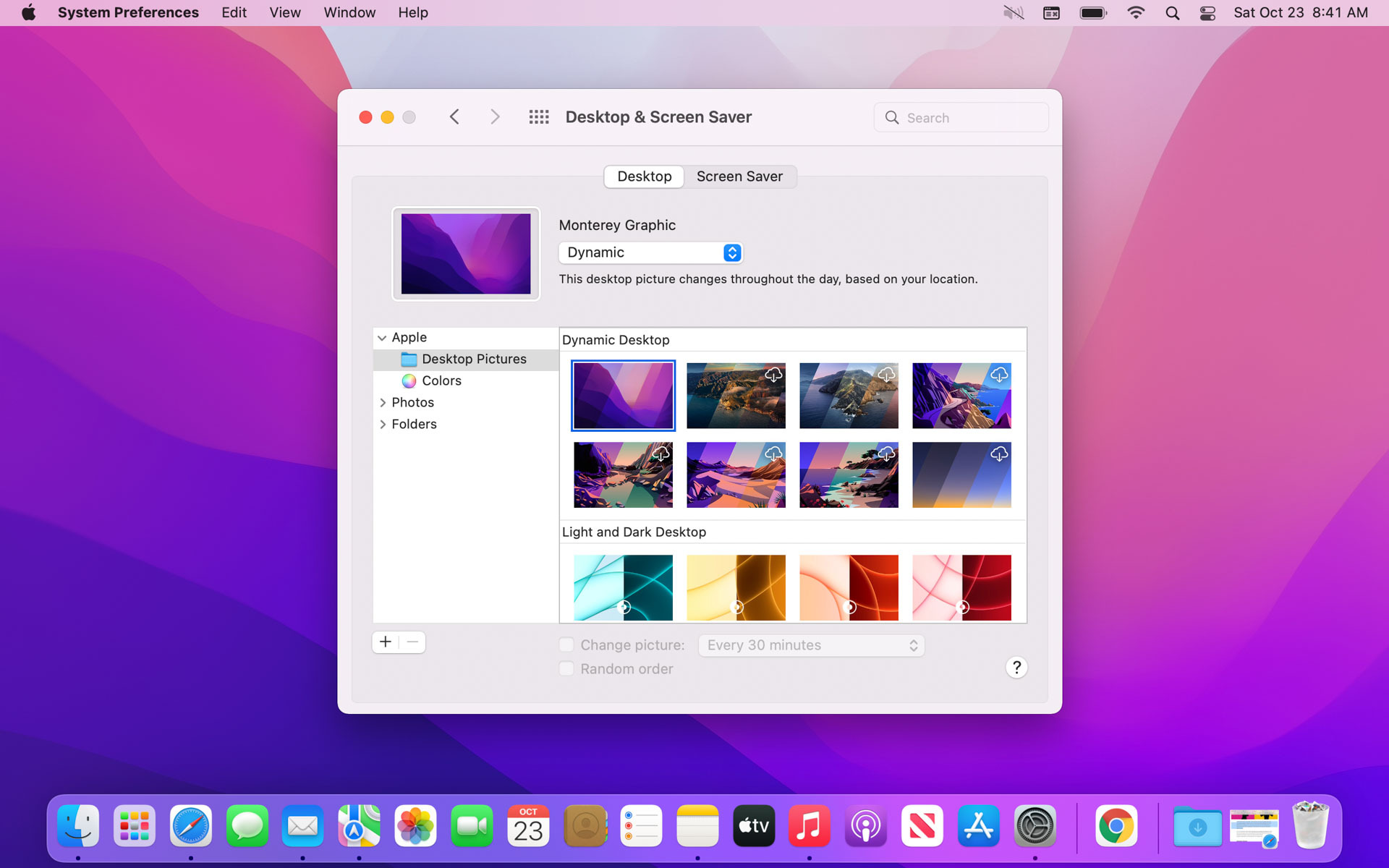Viewport: 1389px width, 868px height.
Task: Open the Desktop Pictures folder in sidebar
Action: click(x=473, y=358)
